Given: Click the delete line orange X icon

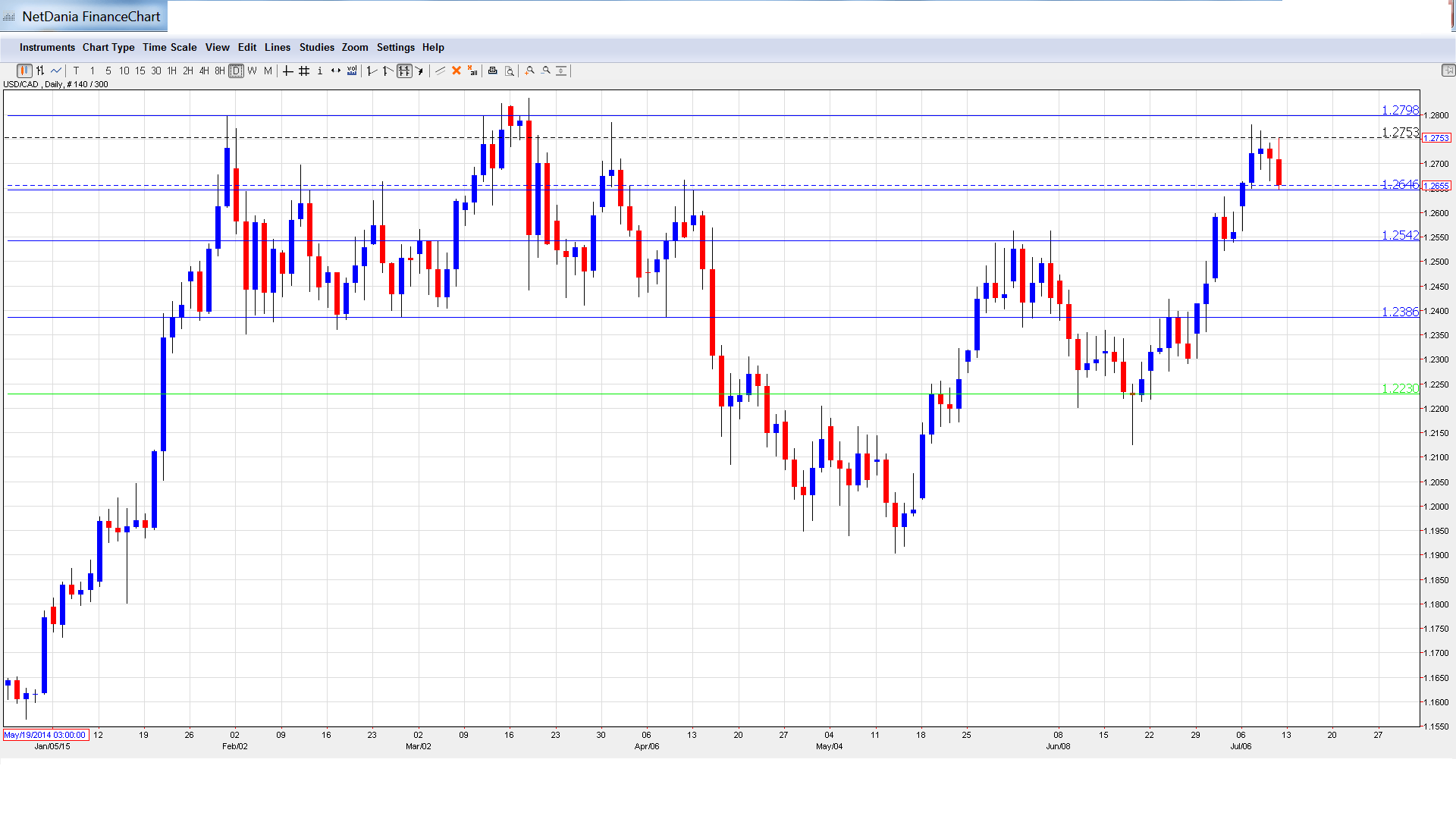Looking at the screenshot, I should click(457, 71).
